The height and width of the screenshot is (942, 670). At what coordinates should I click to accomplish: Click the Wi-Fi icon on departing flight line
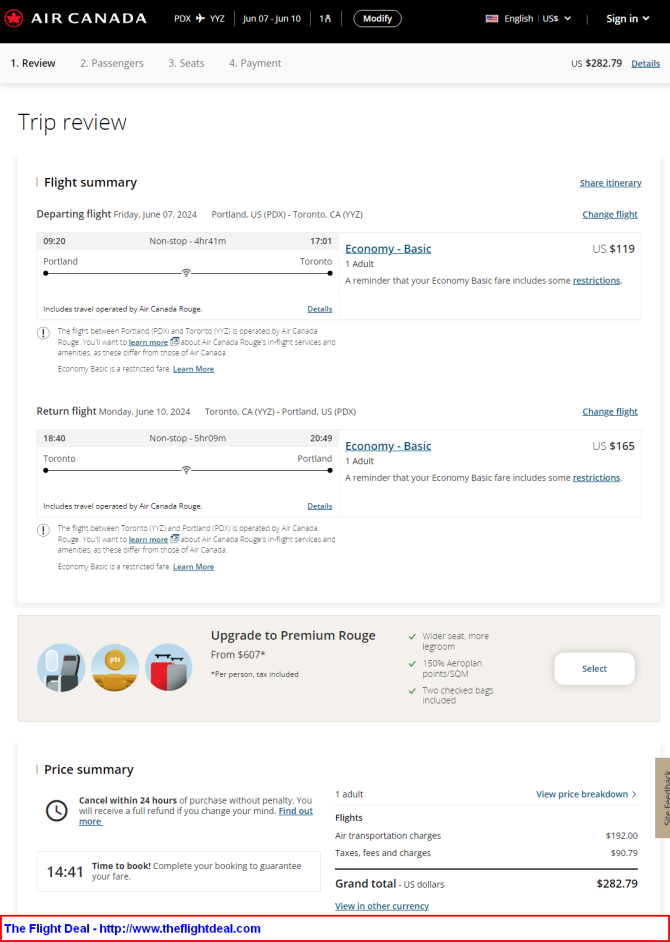[186, 273]
